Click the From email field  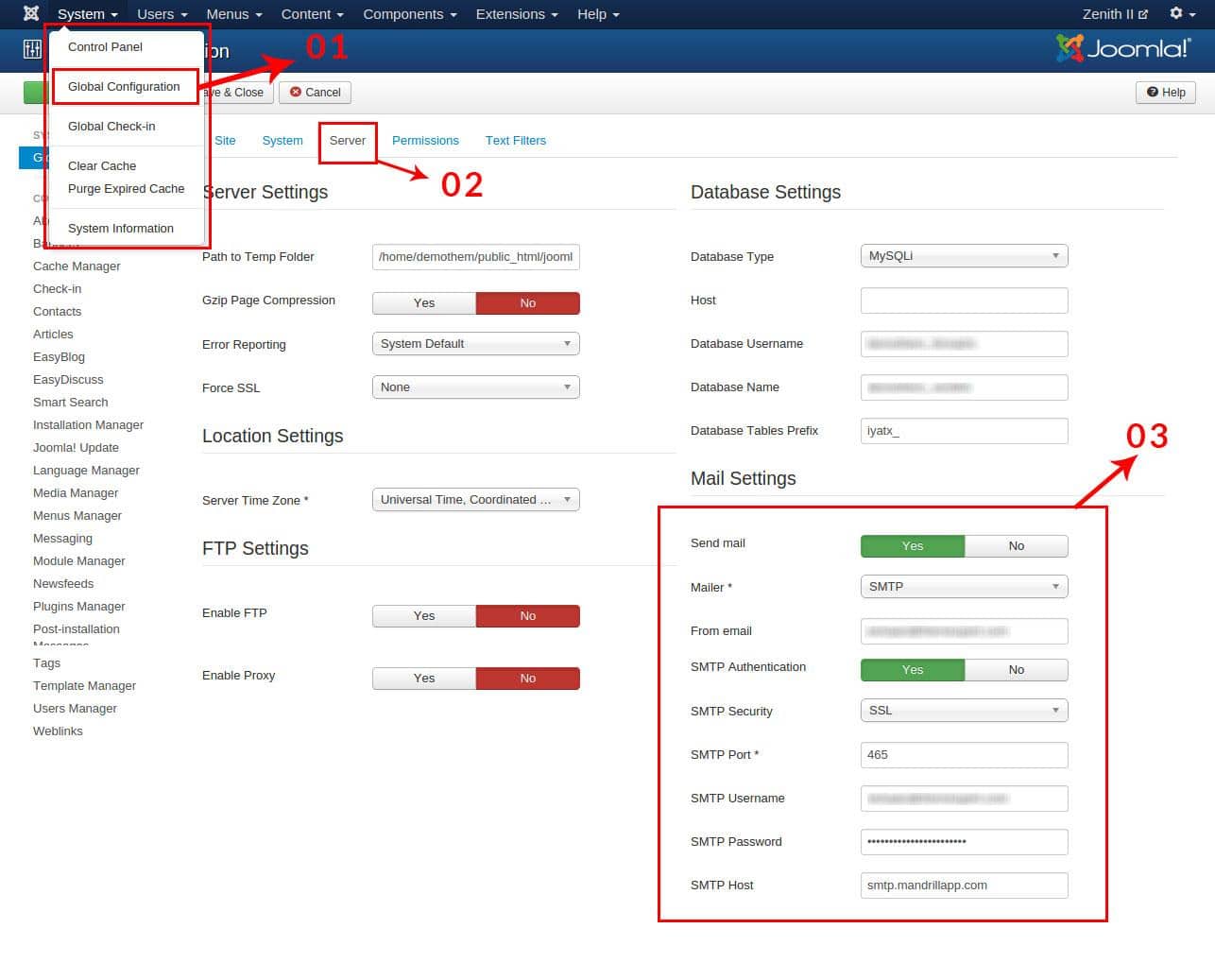click(x=965, y=630)
